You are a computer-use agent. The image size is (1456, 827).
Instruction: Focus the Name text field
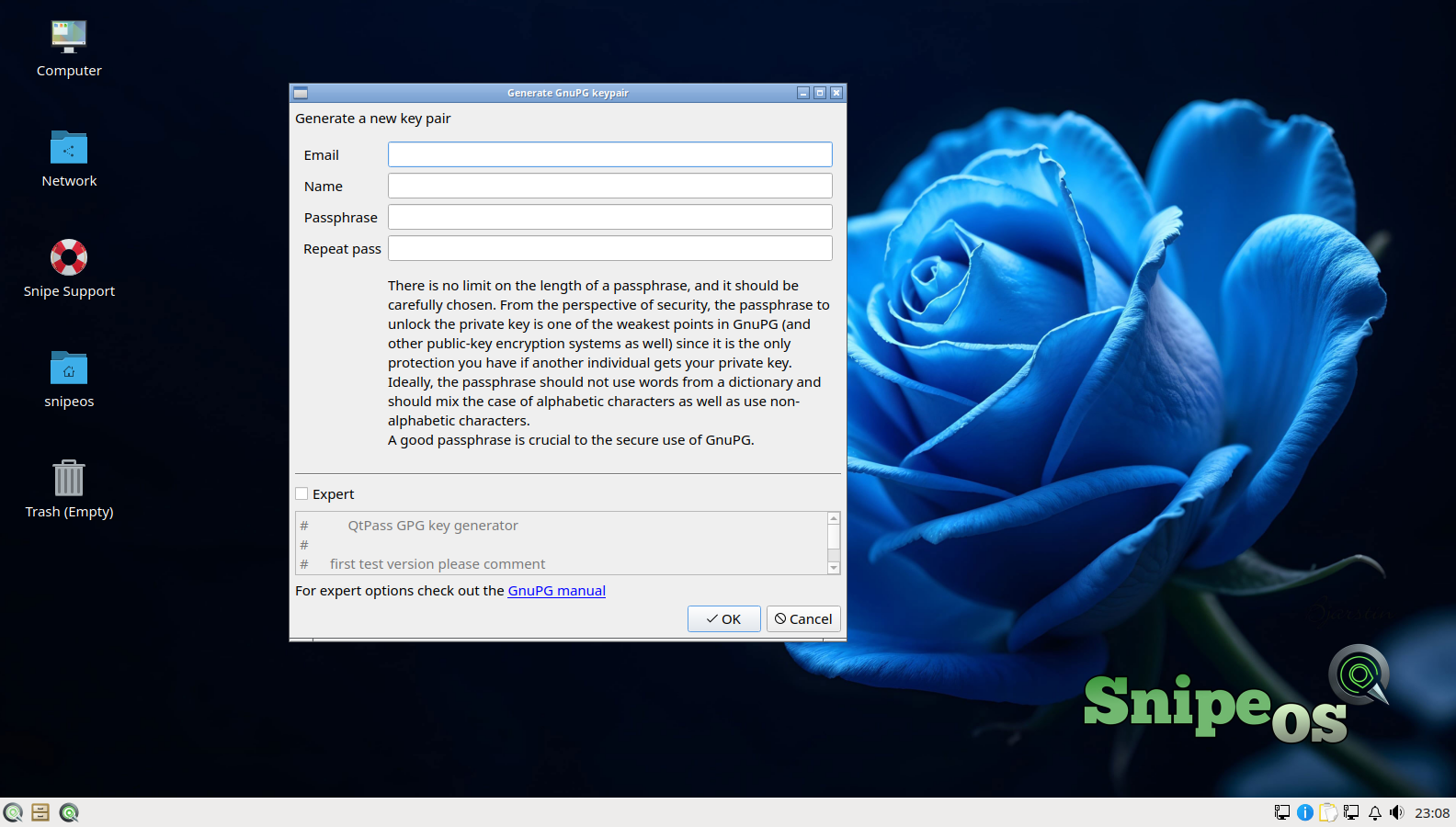pos(610,186)
